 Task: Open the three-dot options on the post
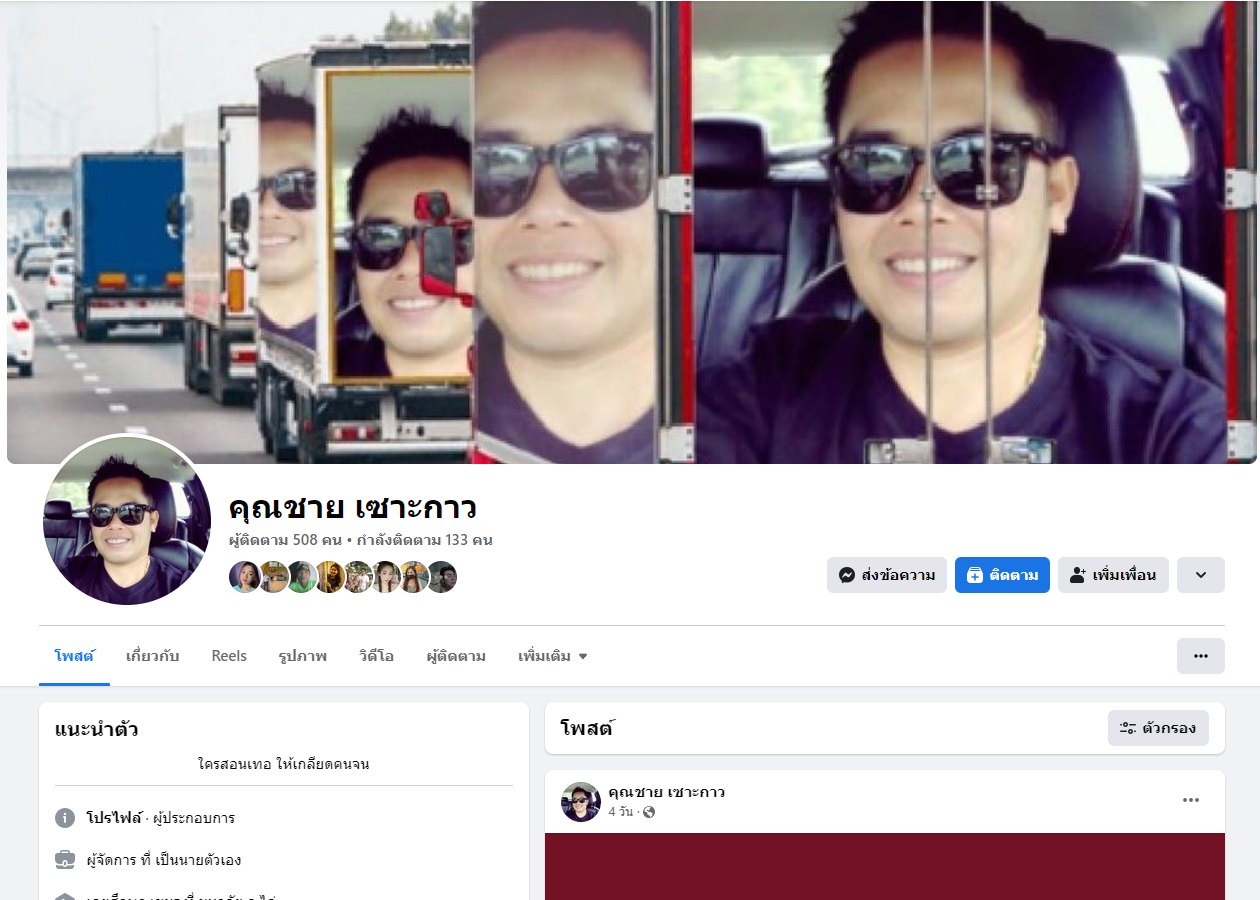(x=1191, y=800)
